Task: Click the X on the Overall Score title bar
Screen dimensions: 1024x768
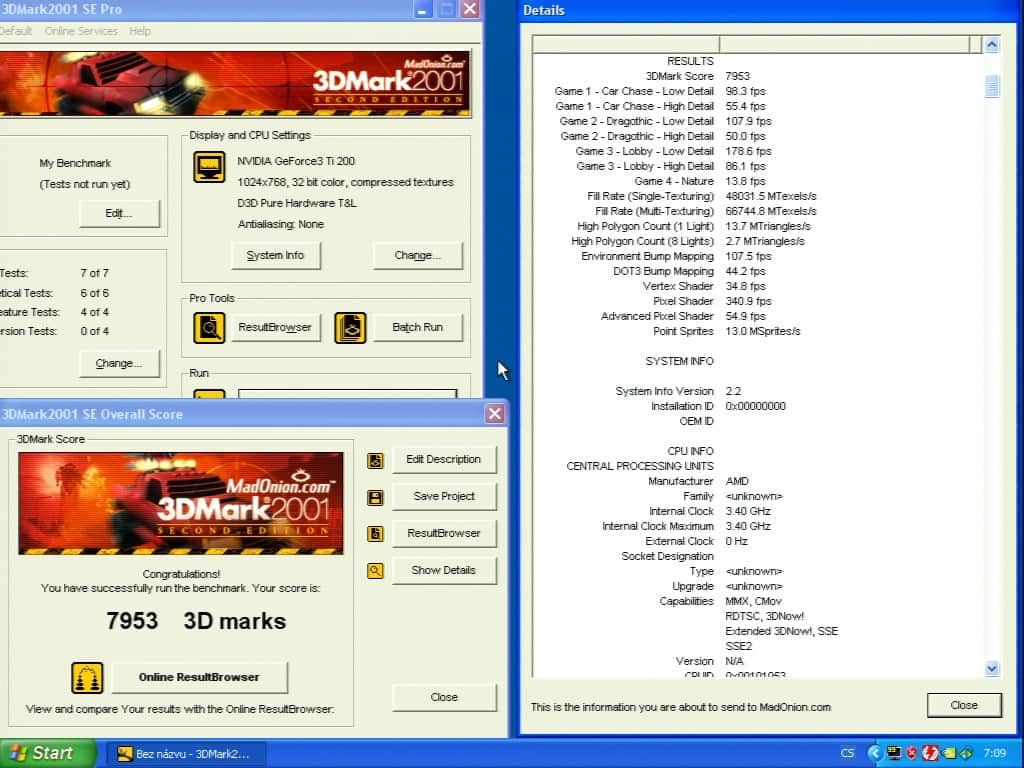Action: pos(495,413)
